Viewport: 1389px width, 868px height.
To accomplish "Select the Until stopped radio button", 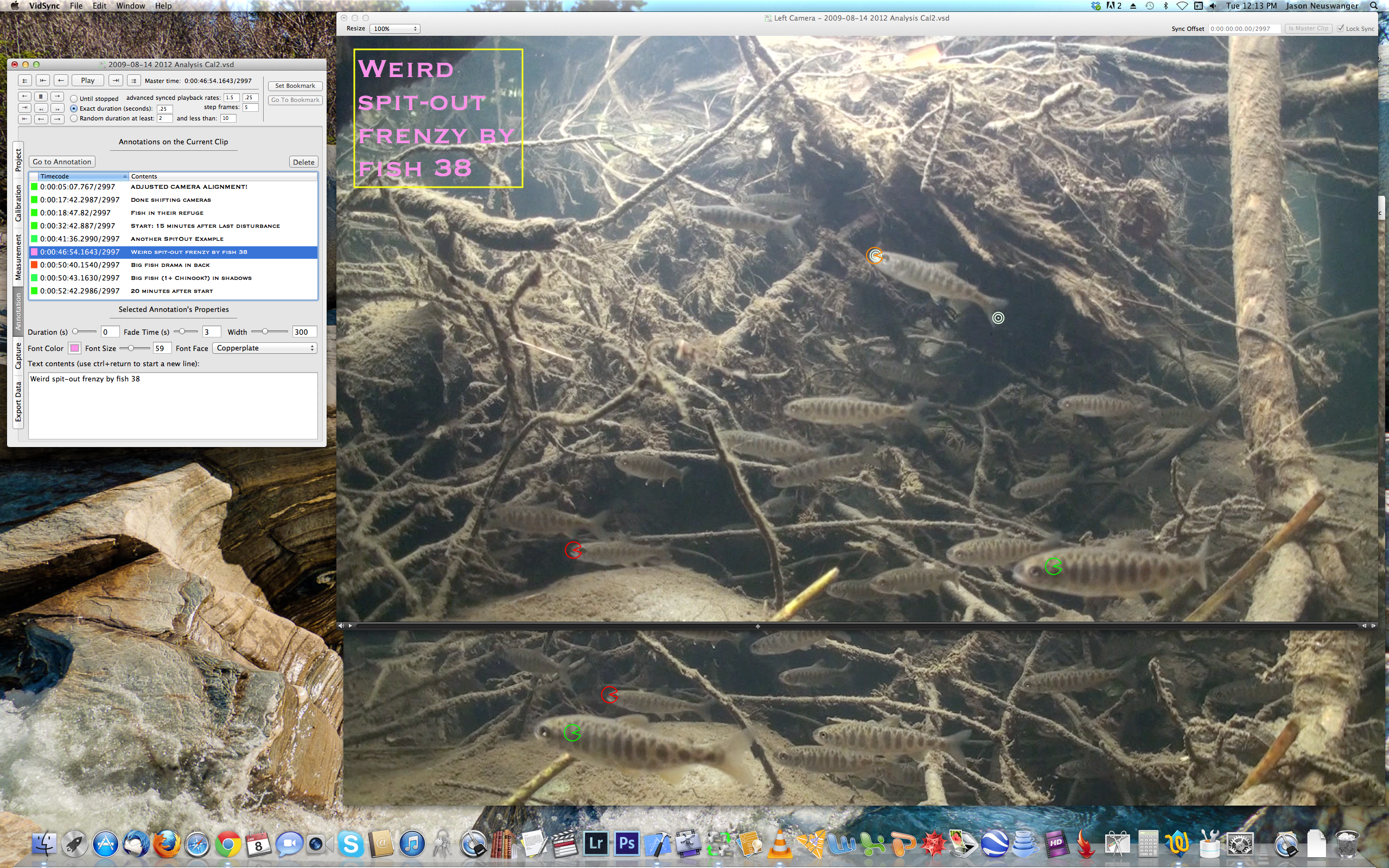I will (74, 99).
